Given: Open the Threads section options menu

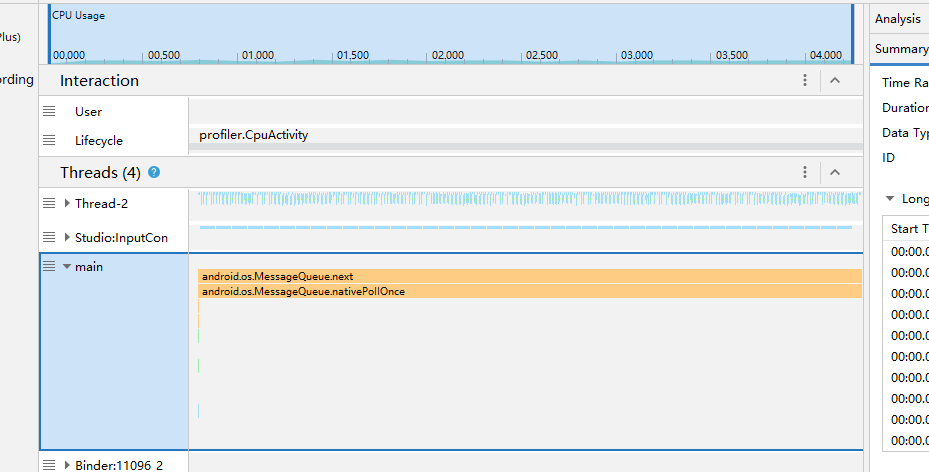Looking at the screenshot, I should (805, 172).
